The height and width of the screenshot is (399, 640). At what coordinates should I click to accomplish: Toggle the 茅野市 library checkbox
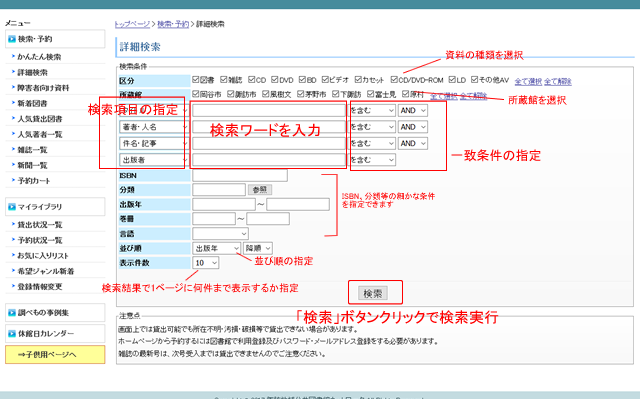tap(301, 94)
